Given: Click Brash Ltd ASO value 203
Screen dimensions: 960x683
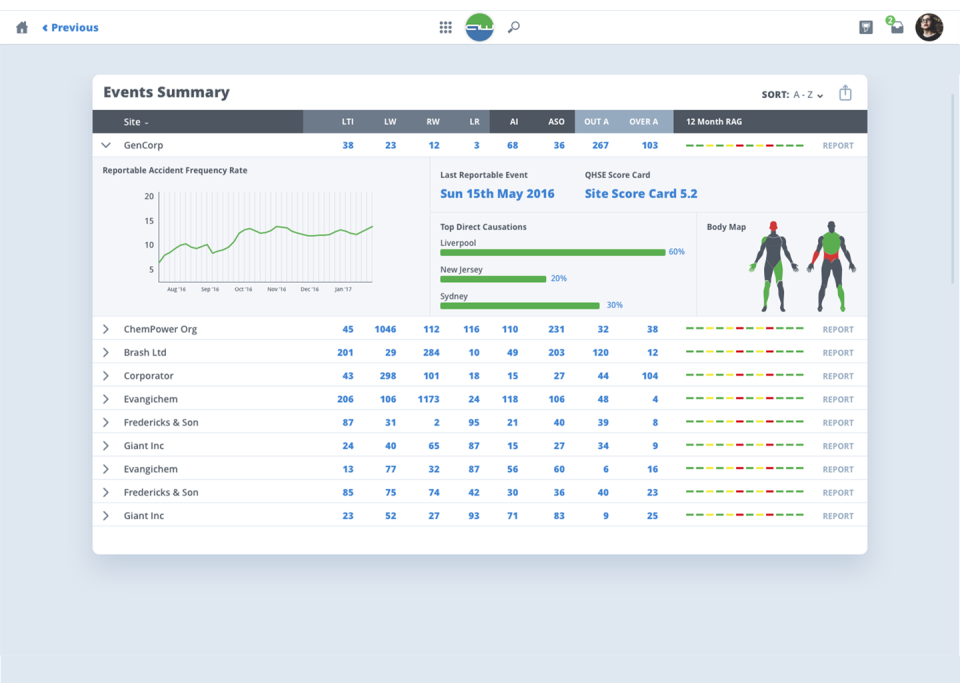Looking at the screenshot, I should pyautogui.click(x=556, y=353).
